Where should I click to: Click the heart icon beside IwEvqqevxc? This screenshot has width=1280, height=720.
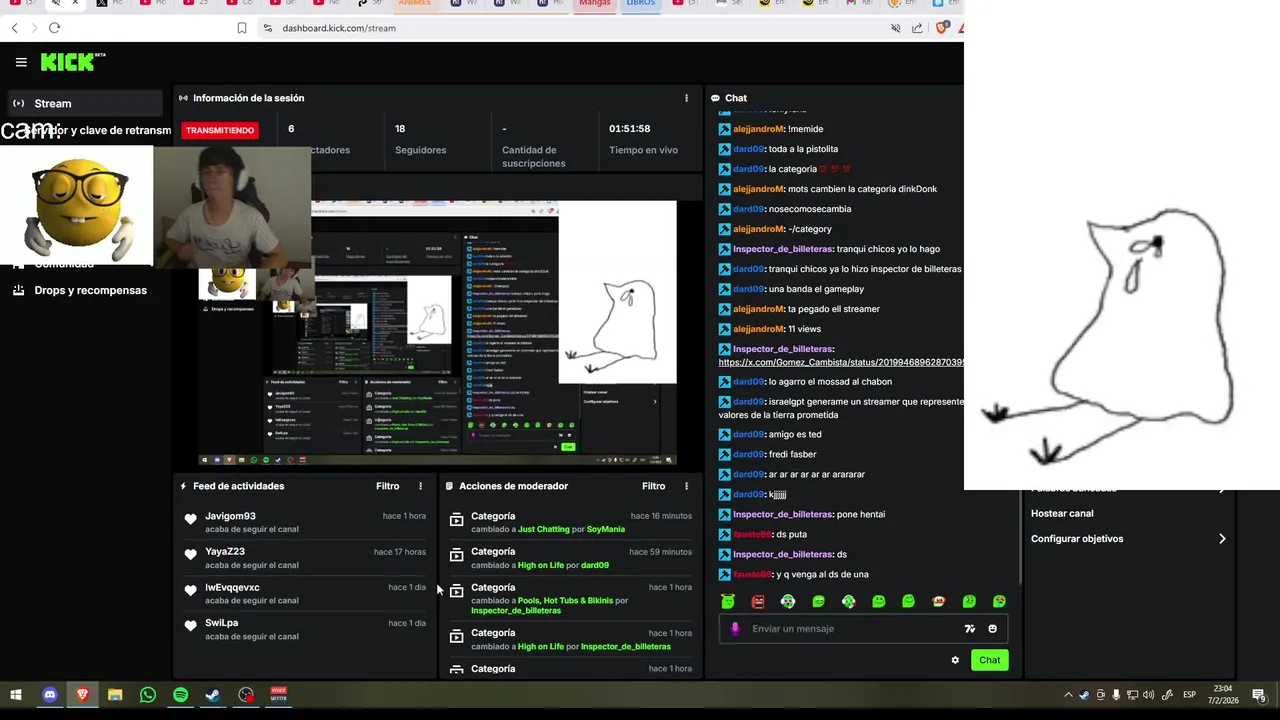coord(191,591)
